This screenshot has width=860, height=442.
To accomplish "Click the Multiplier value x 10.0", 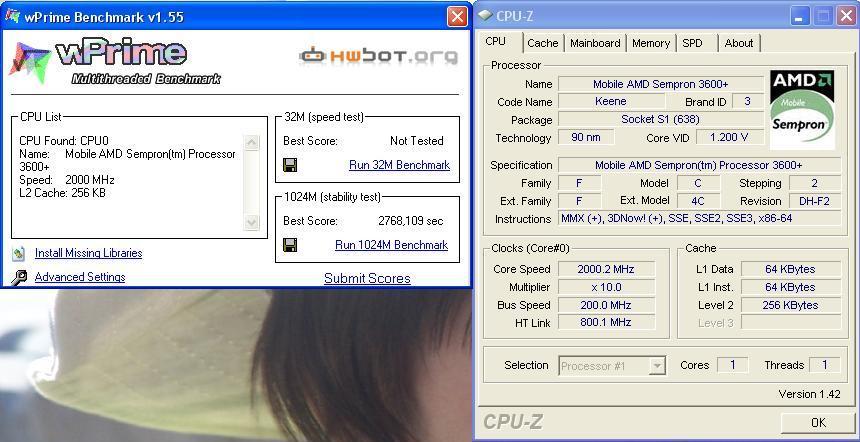I will click(x=606, y=287).
